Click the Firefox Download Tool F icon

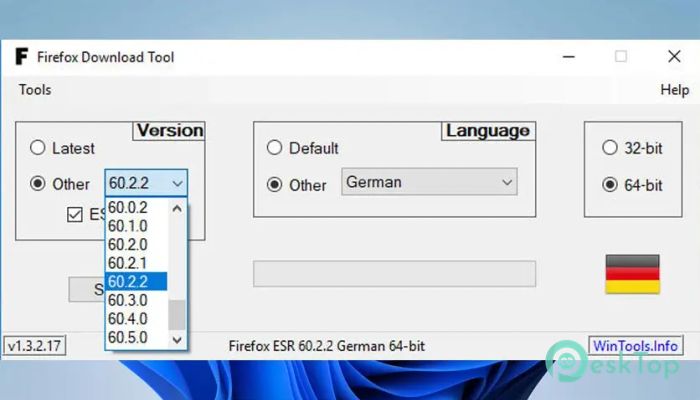point(21,57)
